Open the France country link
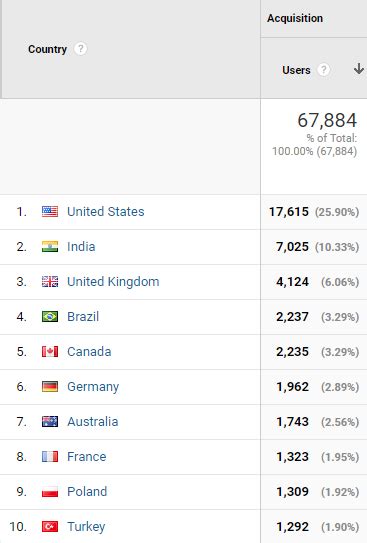Screen dimensions: 367x543 pyautogui.click(x=87, y=456)
